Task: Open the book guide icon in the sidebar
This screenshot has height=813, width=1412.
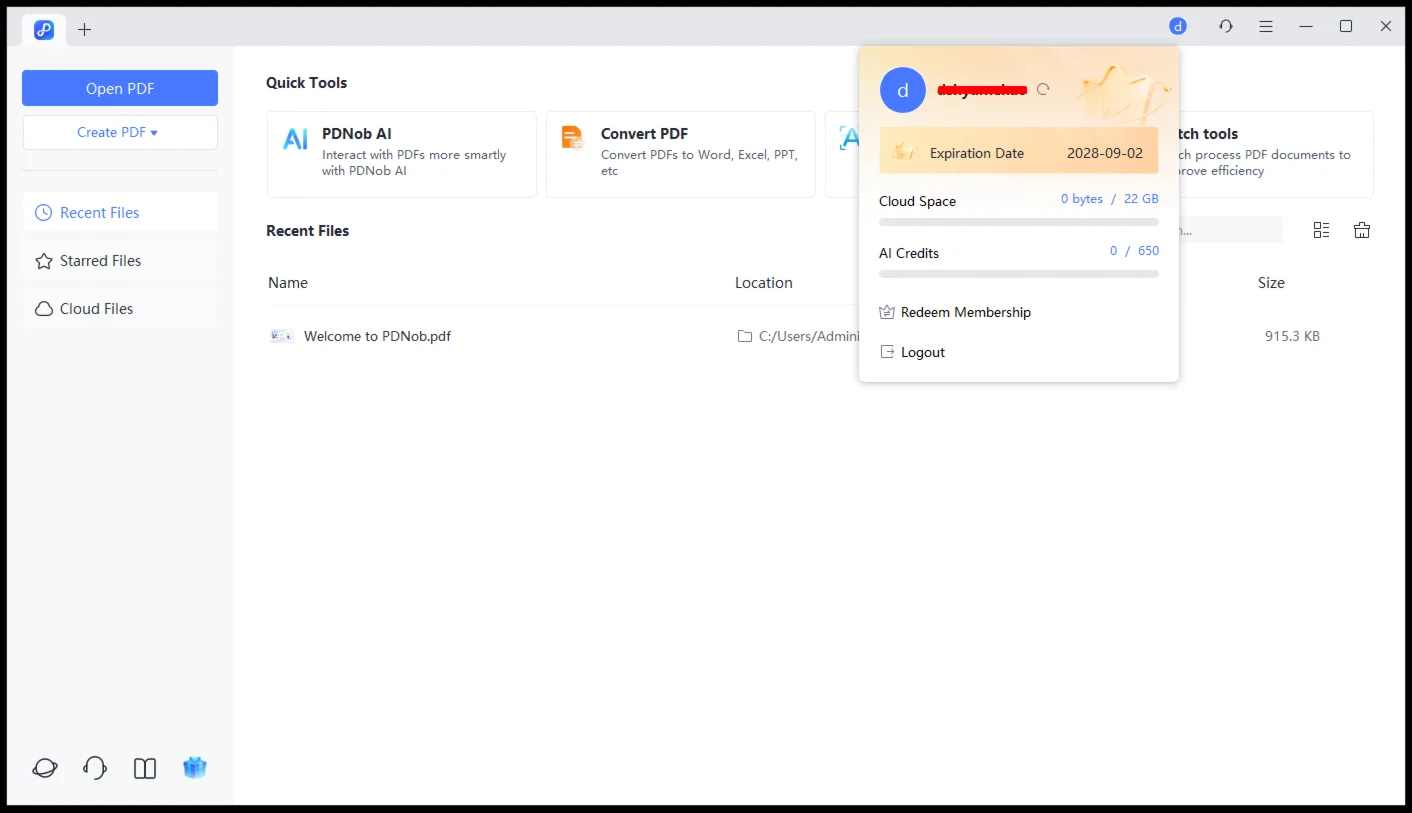Action: [145, 768]
